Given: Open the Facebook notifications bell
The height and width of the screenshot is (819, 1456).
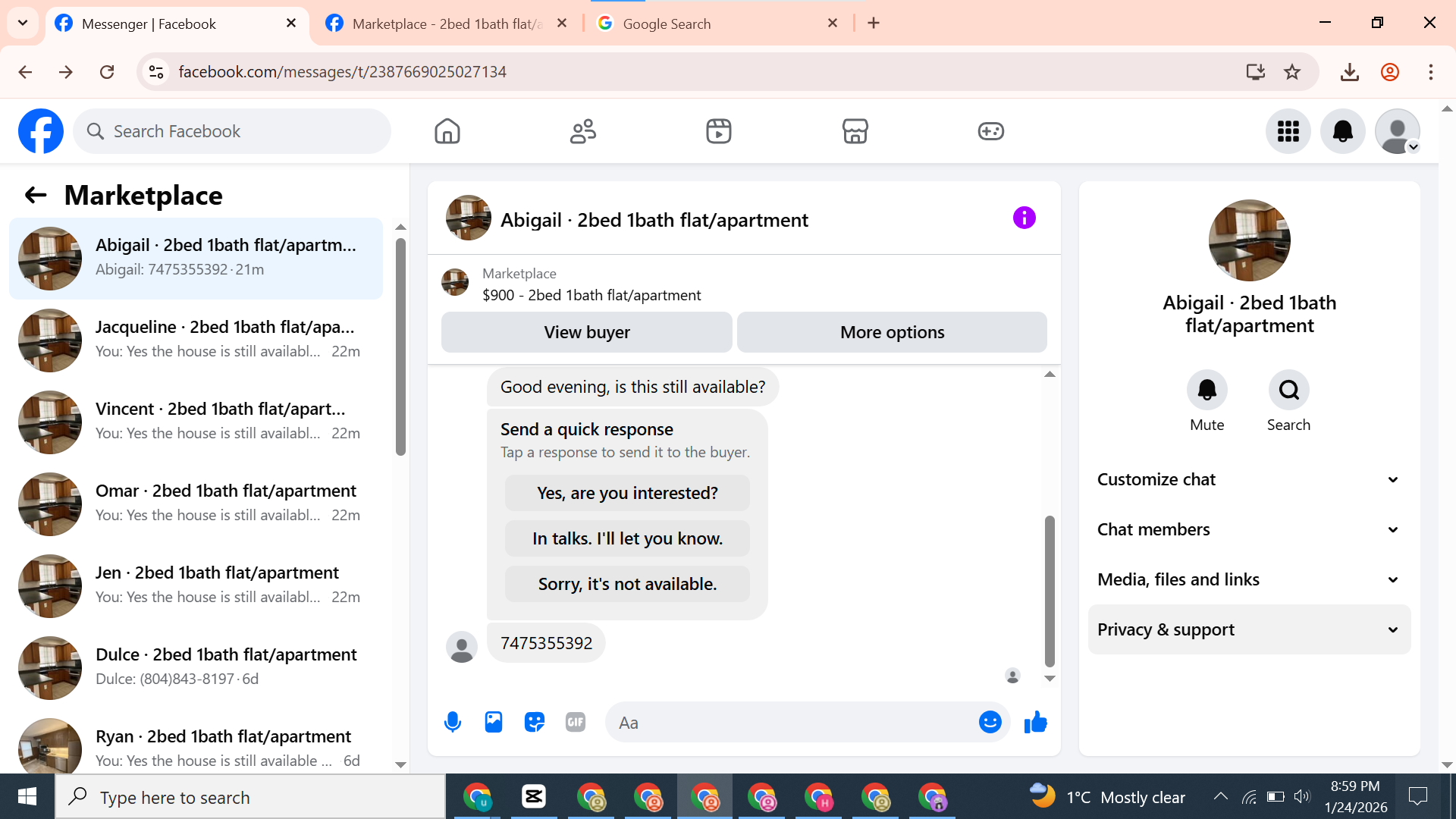Looking at the screenshot, I should (1342, 131).
